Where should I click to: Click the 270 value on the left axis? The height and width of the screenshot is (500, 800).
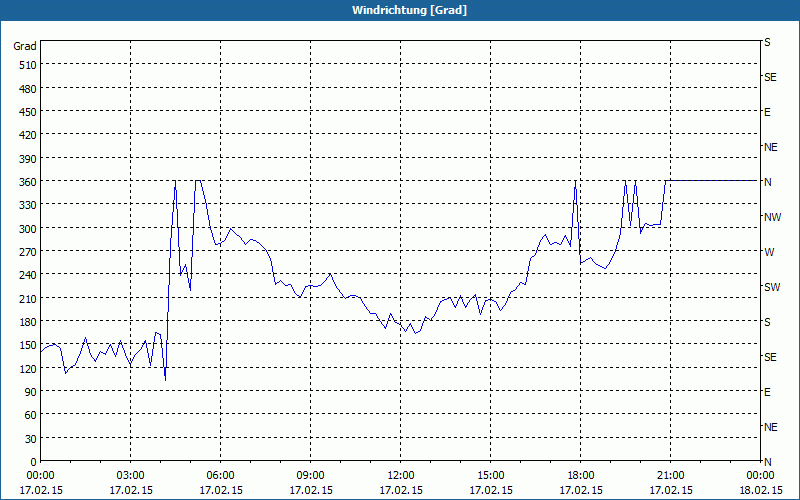click(x=25, y=252)
